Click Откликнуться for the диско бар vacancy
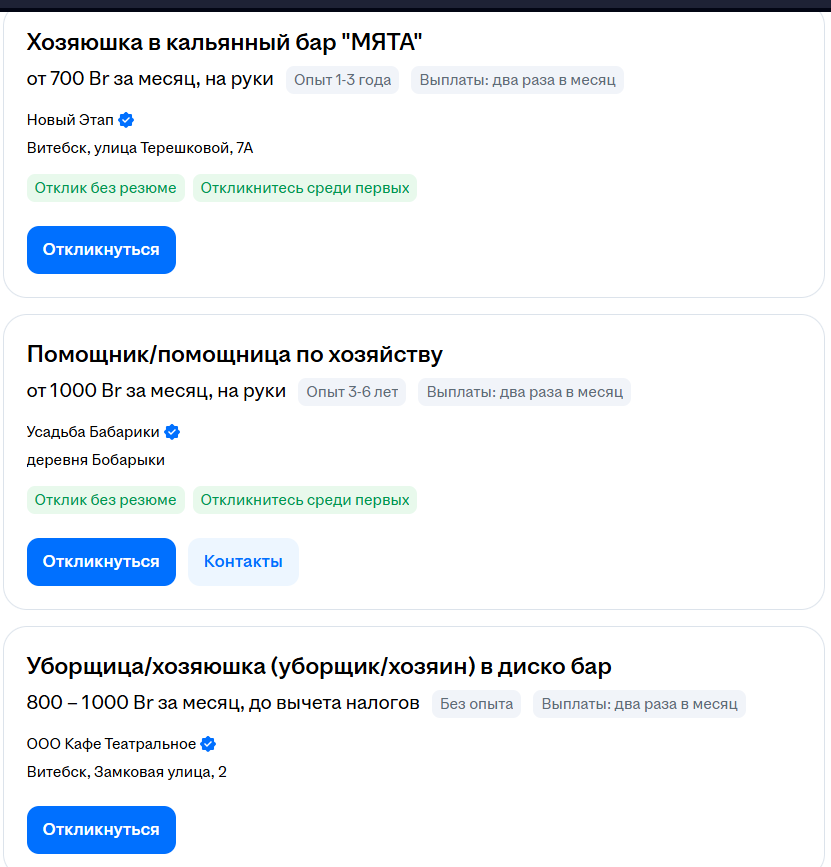 101,830
